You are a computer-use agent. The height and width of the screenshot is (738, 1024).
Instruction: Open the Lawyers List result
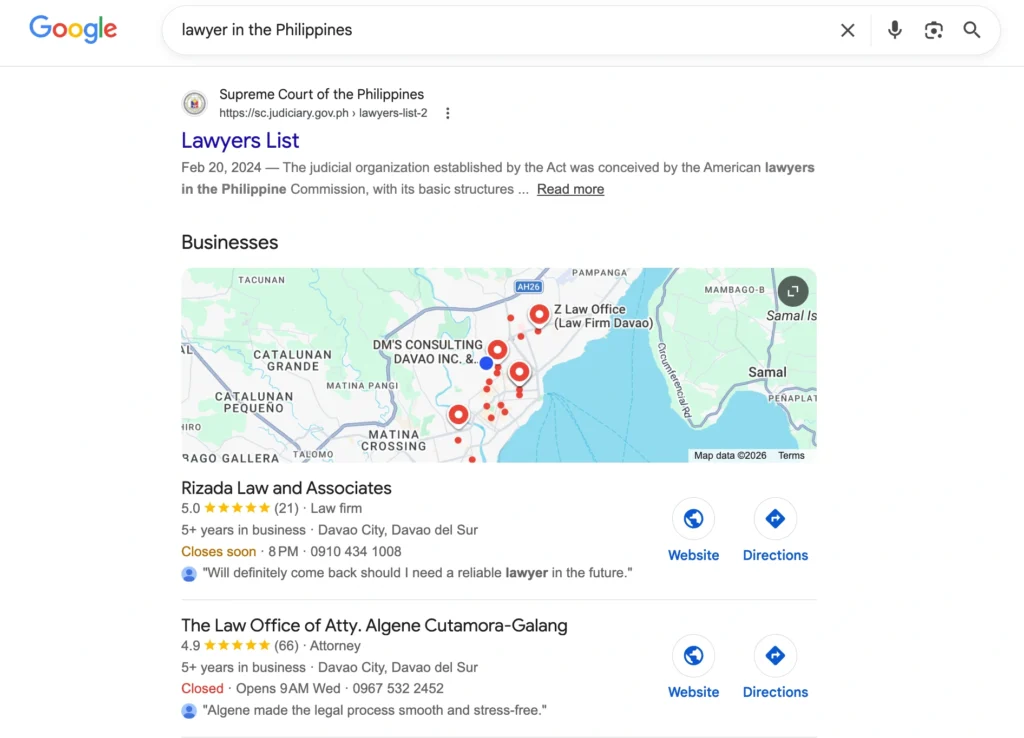point(240,140)
